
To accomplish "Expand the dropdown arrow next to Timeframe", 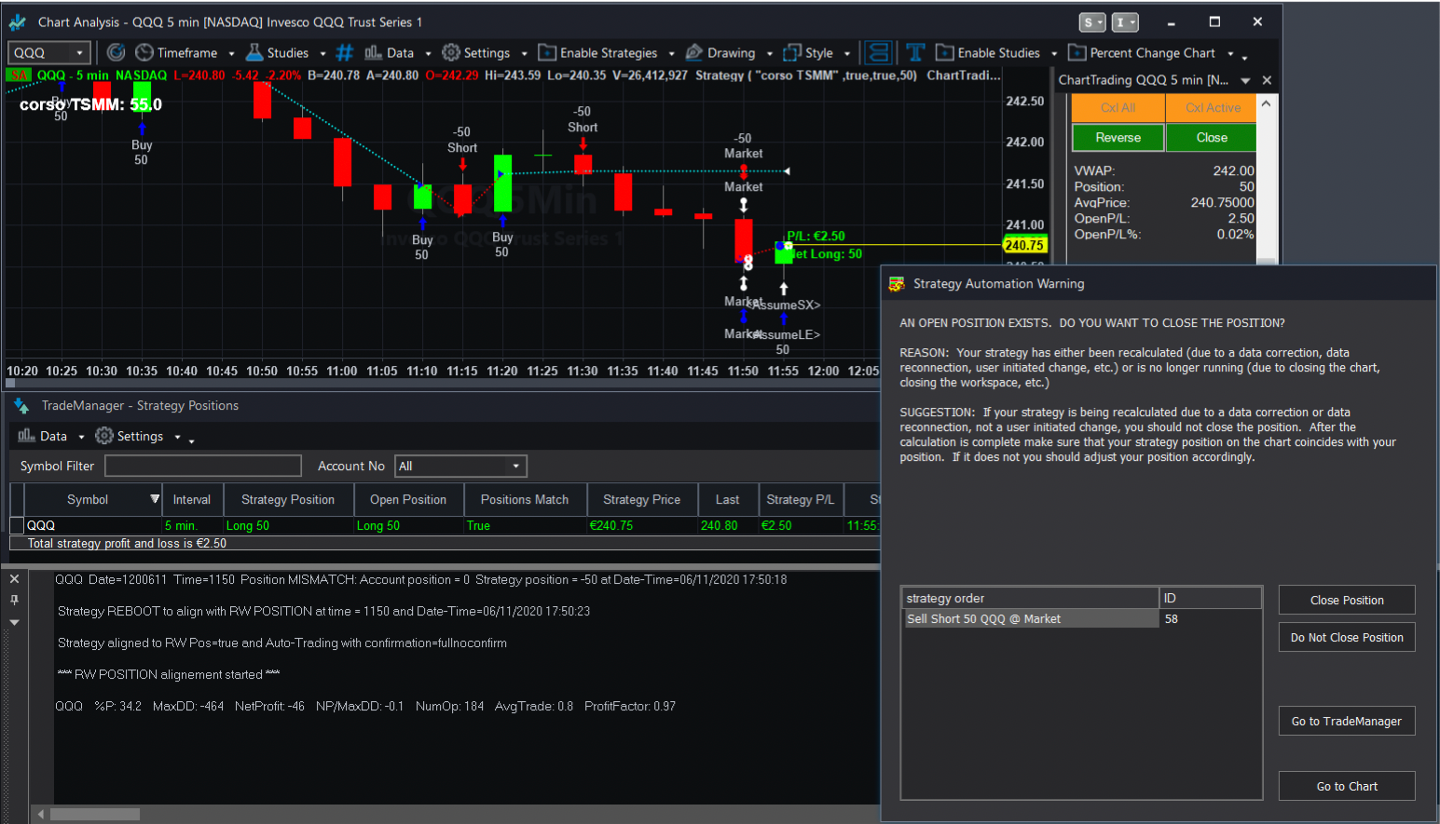I will 232,54.
